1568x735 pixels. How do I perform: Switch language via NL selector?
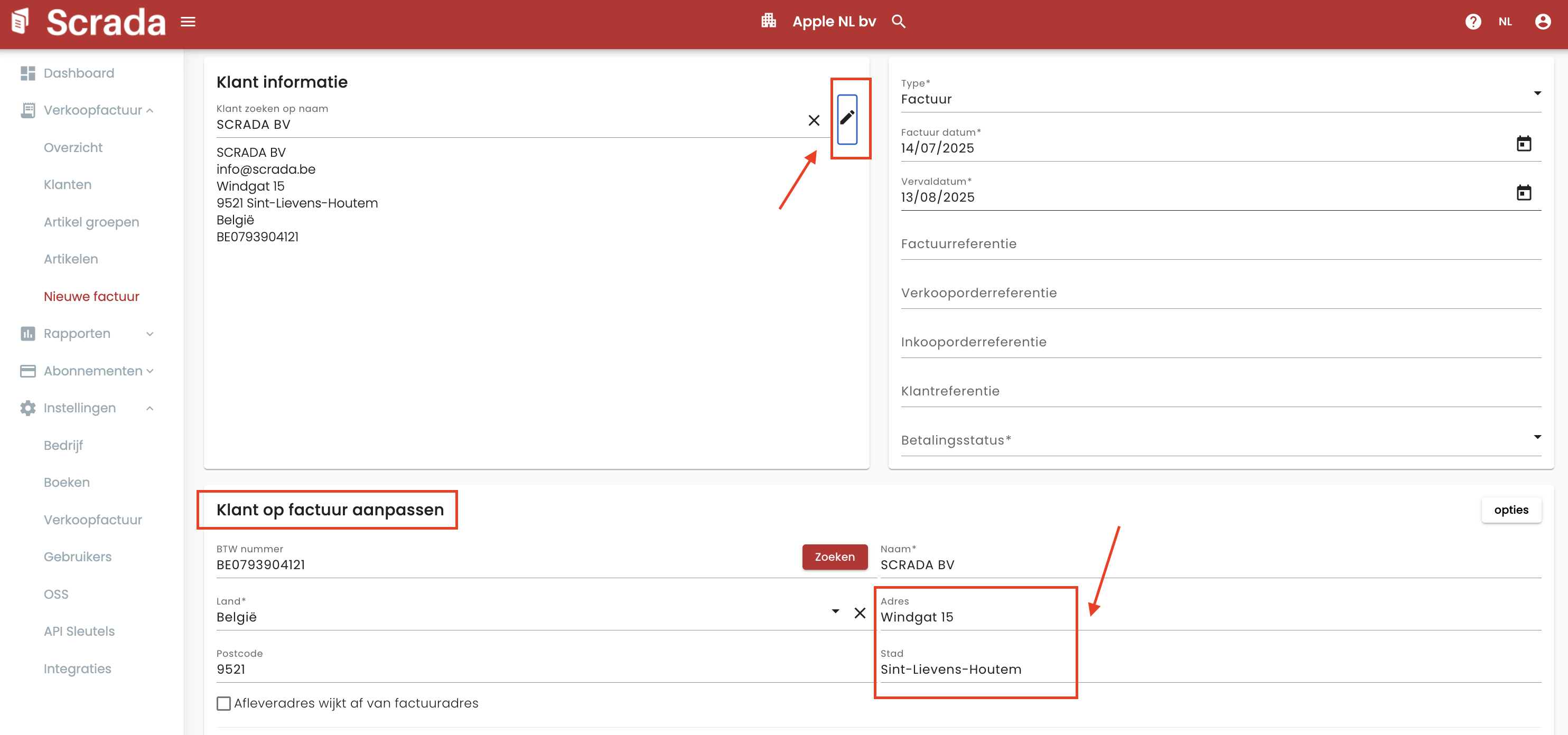[x=1505, y=22]
